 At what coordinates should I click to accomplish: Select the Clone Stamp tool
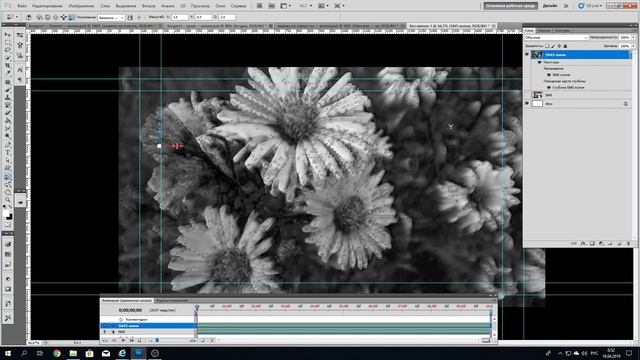click(x=8, y=98)
